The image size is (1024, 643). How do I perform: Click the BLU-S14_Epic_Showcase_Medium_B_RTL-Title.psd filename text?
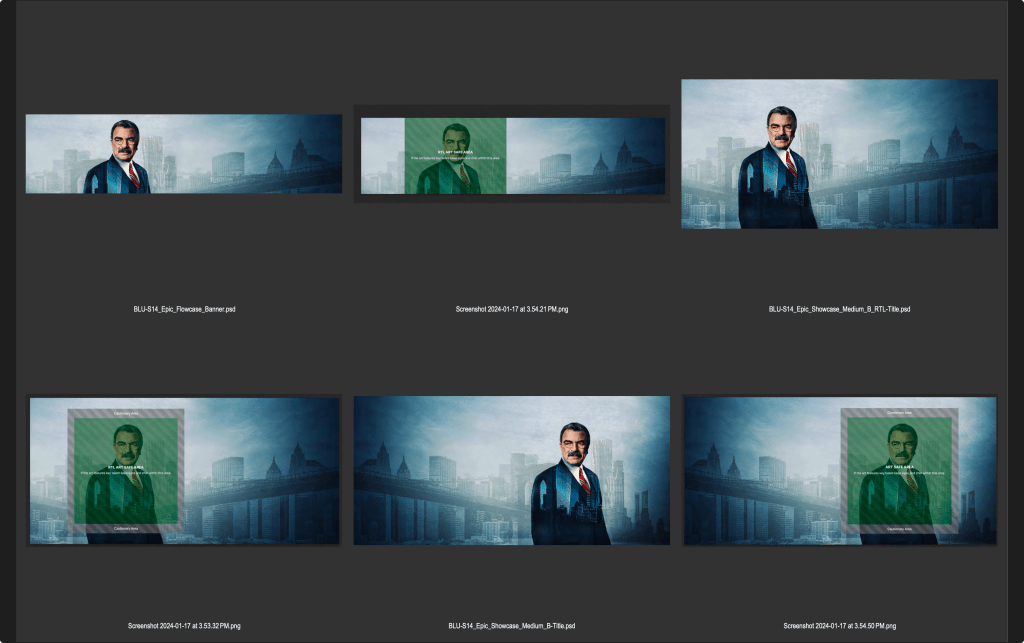839,309
